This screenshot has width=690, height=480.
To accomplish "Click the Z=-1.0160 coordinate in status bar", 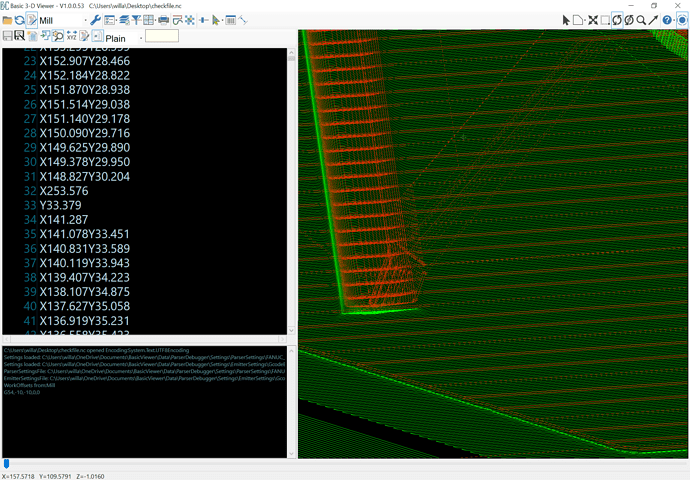I will (x=90, y=476).
